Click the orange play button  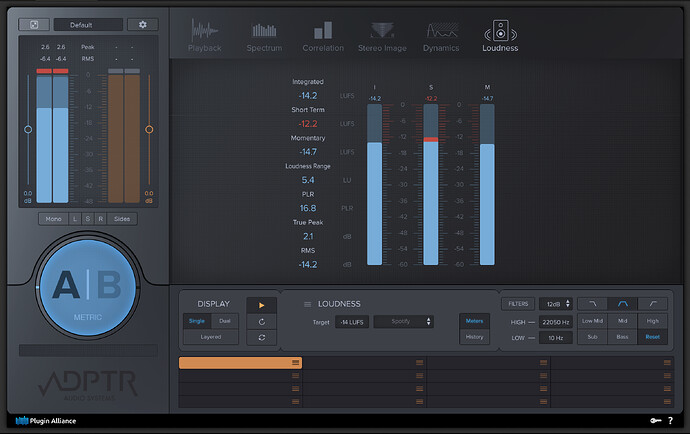(x=261, y=305)
